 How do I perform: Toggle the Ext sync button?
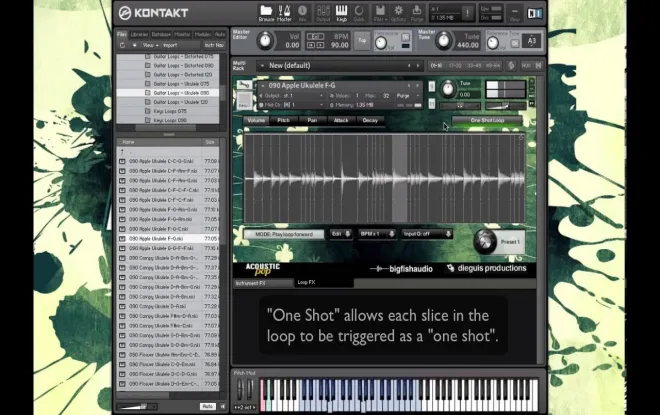click(315, 37)
